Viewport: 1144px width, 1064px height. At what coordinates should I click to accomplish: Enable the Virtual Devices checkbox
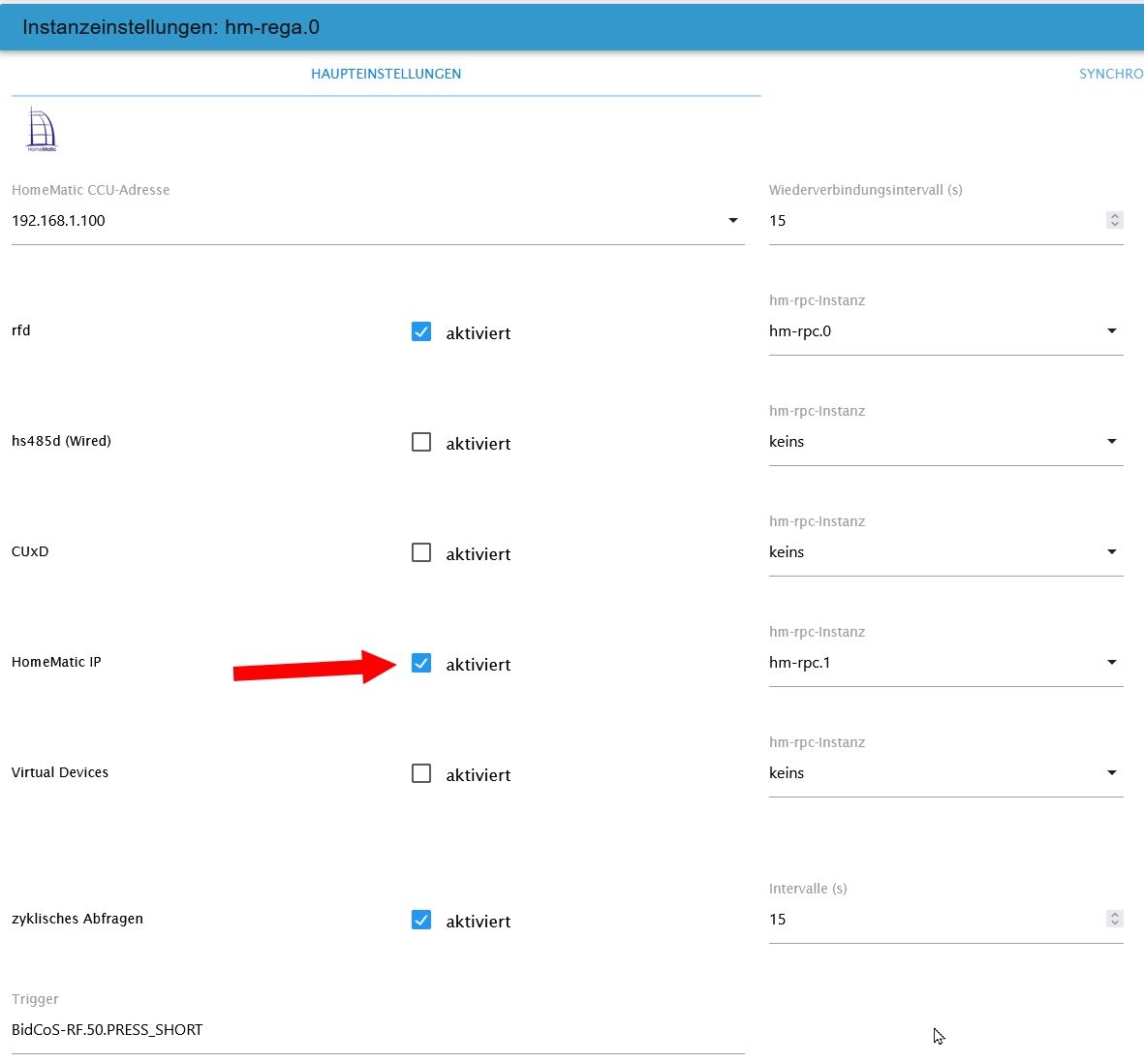[x=421, y=773]
